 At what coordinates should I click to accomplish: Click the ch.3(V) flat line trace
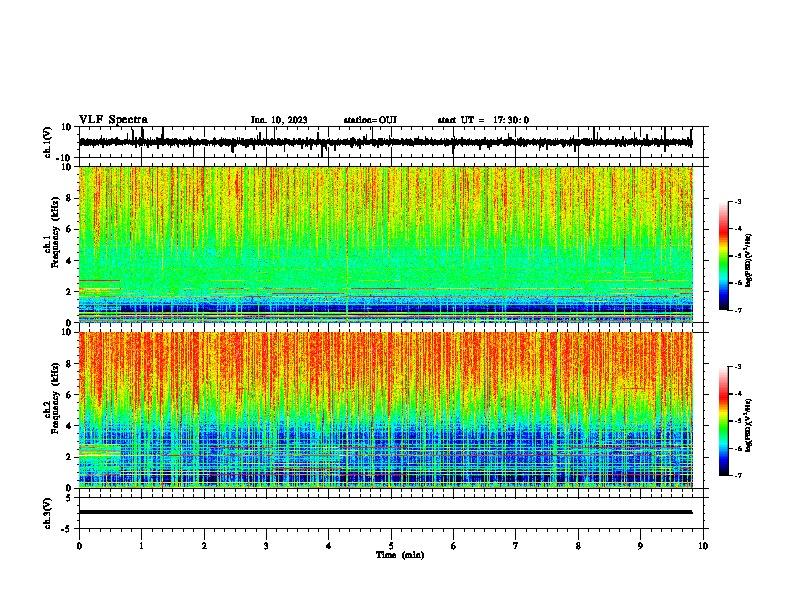(385, 512)
